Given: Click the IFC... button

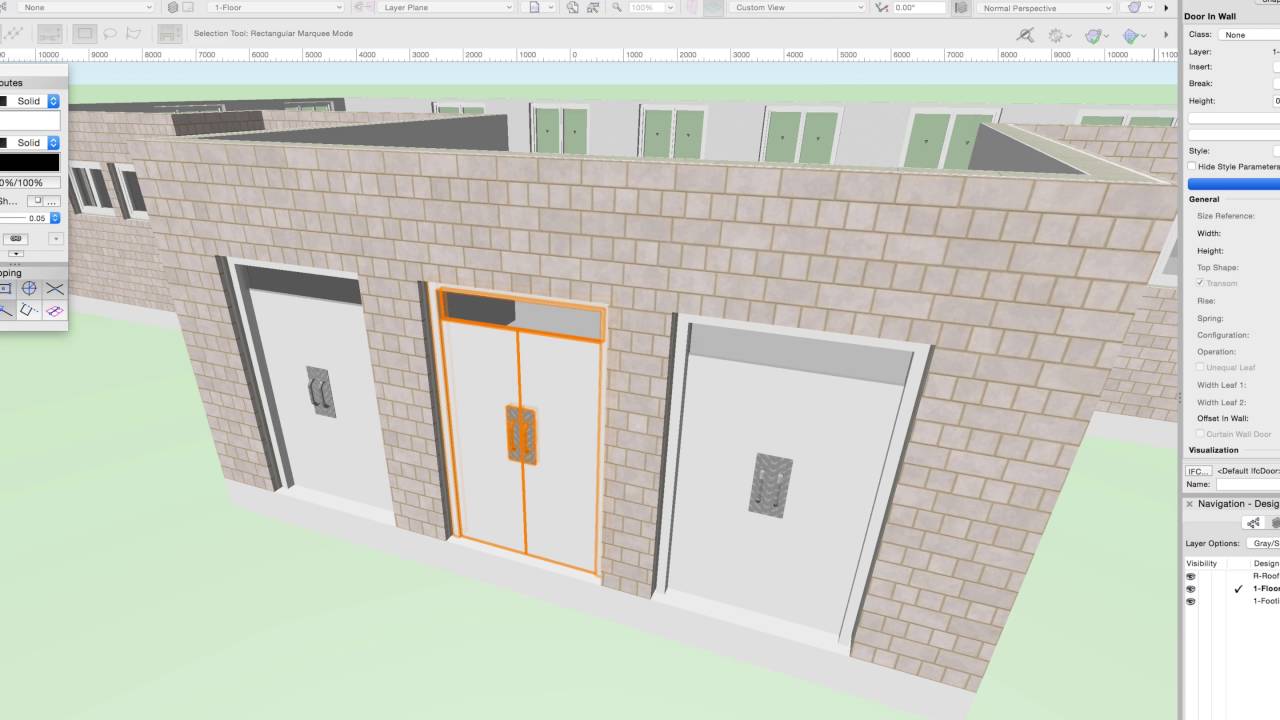Looking at the screenshot, I should tap(1199, 471).
